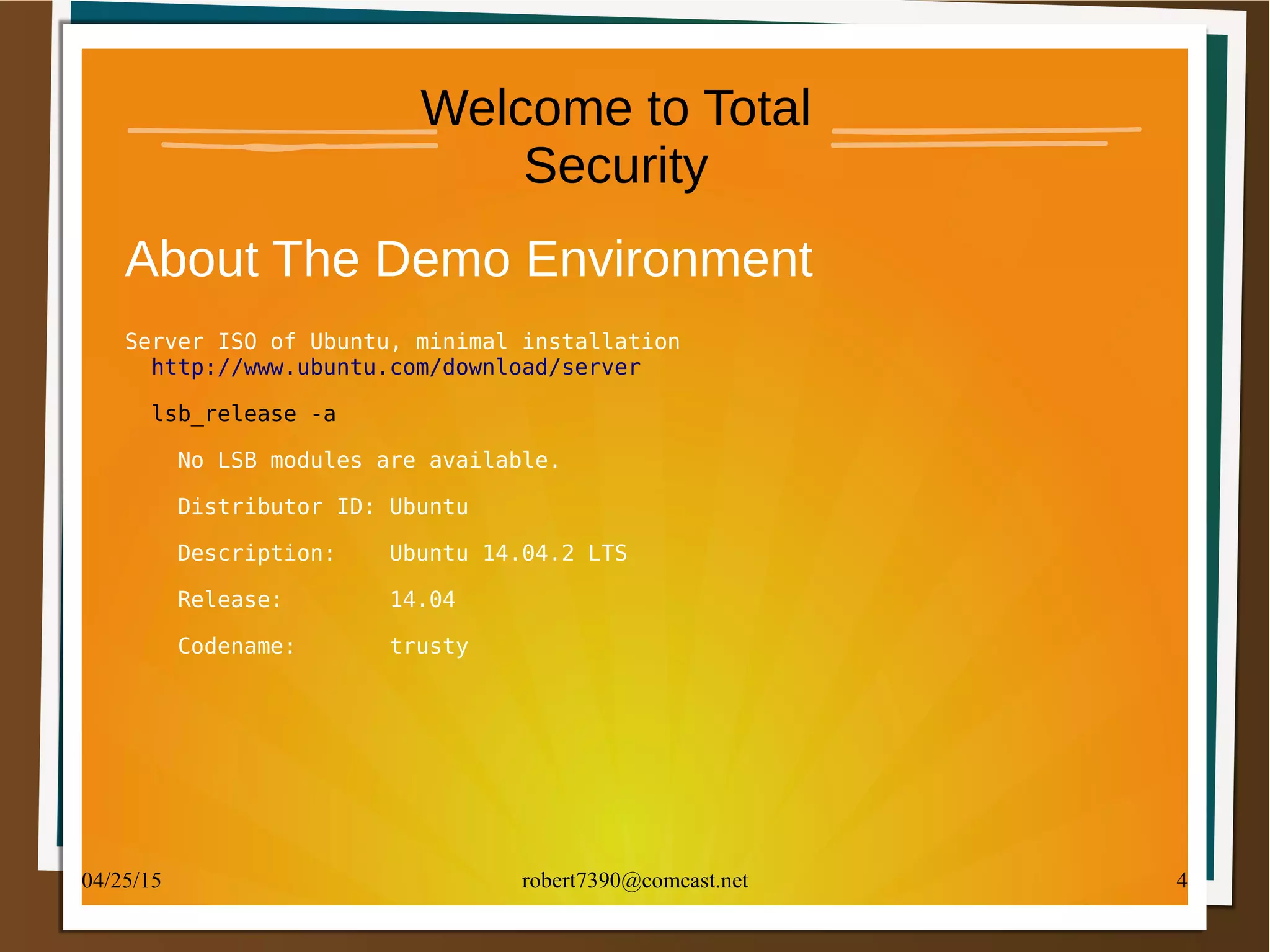Select the 'Distributor ID: Ubuntu' line
The height and width of the screenshot is (952, 1270).
[x=323, y=507]
